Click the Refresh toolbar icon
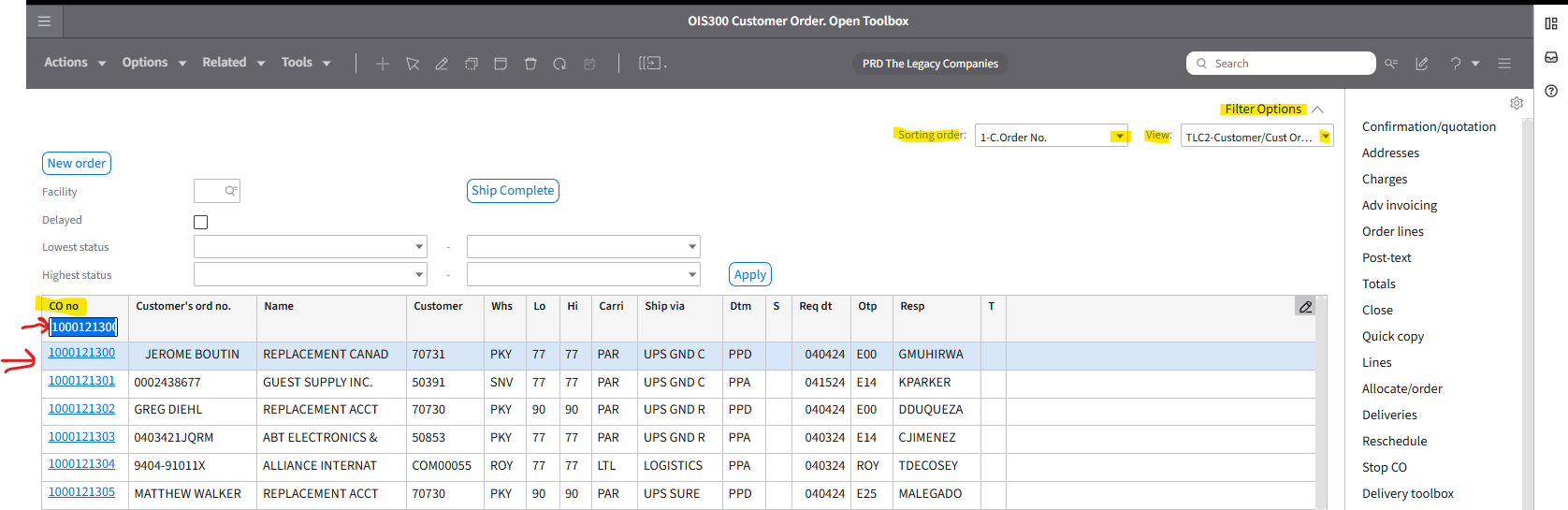The image size is (1568, 510). pos(559,64)
